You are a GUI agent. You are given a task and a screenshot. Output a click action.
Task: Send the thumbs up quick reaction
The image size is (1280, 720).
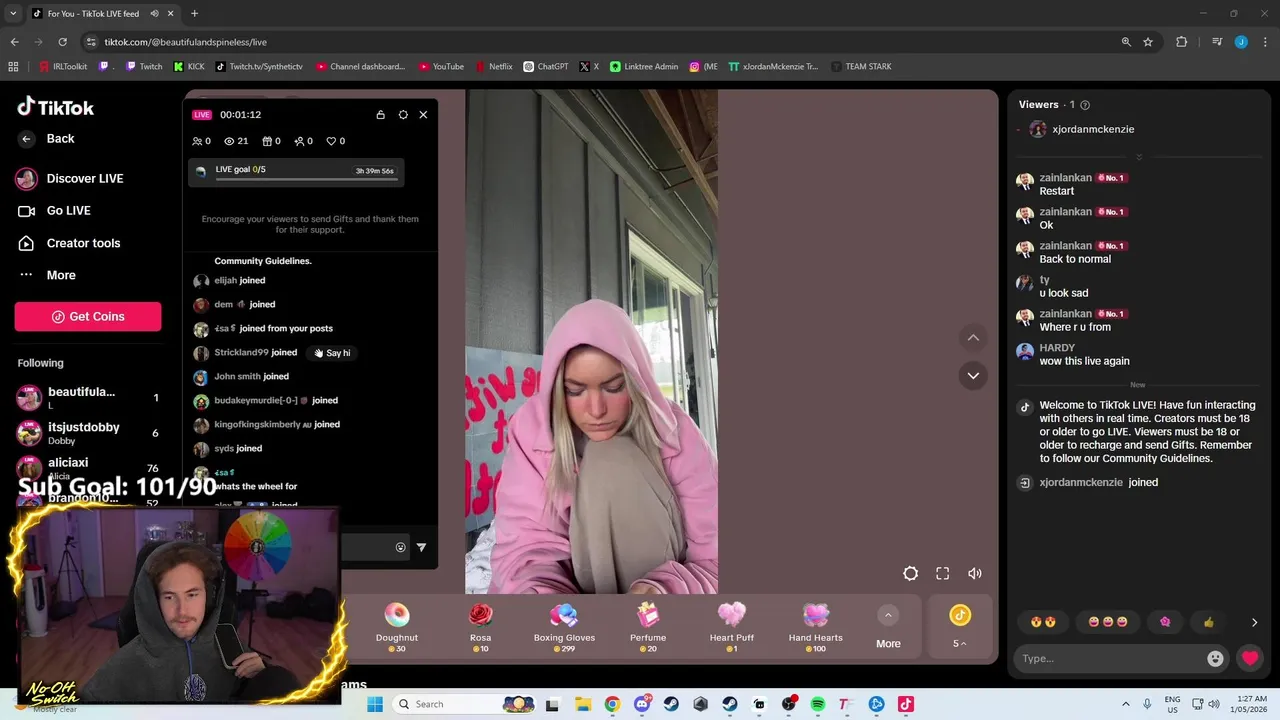[x=1209, y=622]
